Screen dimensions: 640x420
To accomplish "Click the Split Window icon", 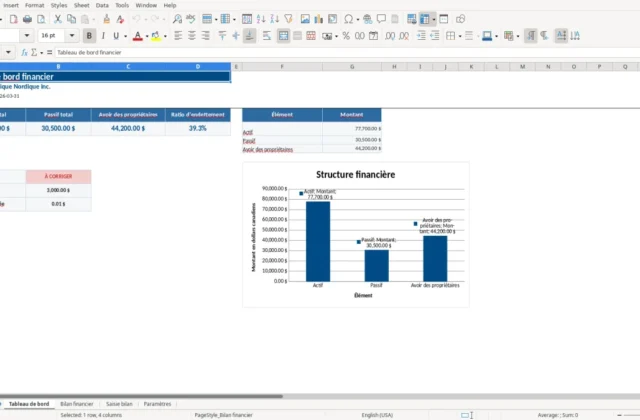I will pyautogui.click(x=444, y=19).
